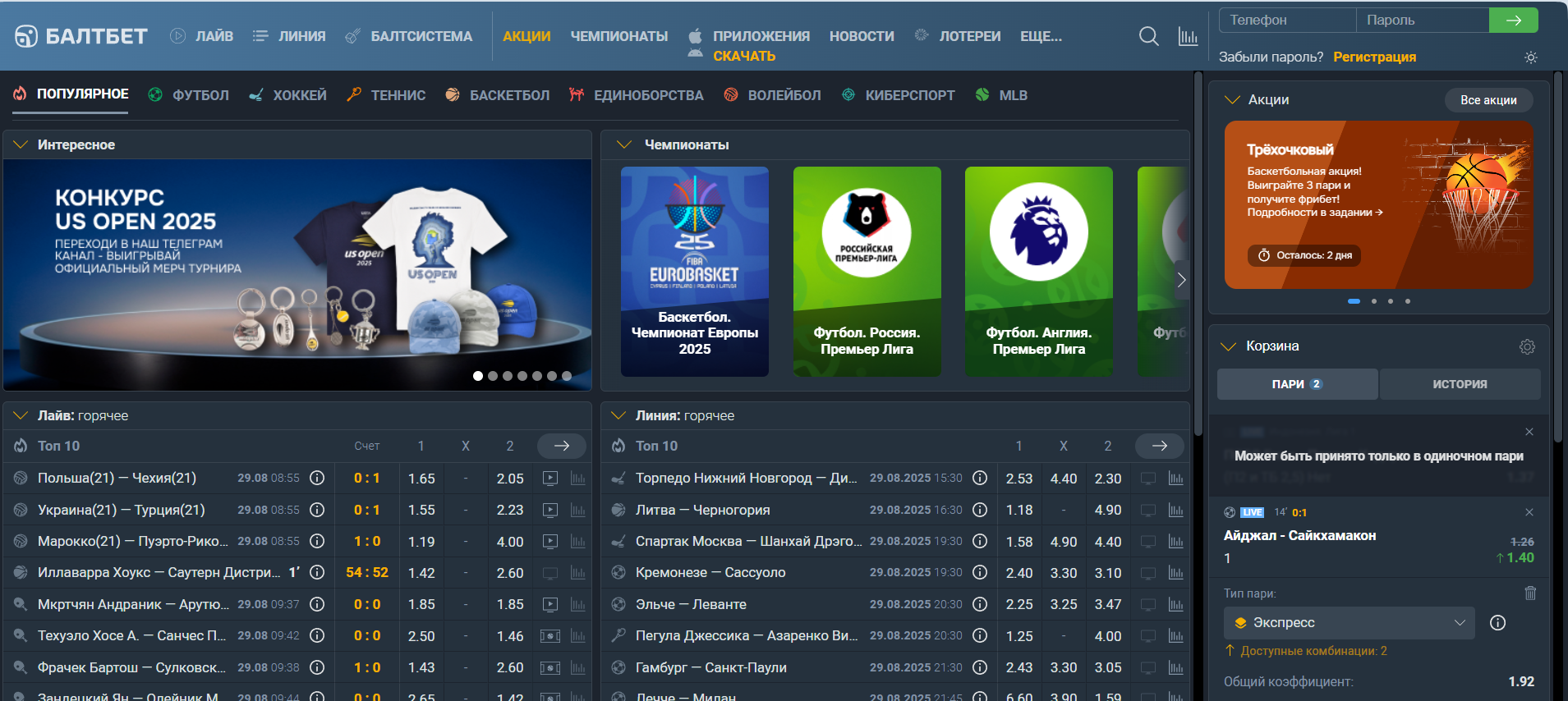This screenshot has height=701, width=1568.
Task: Open the ЕЩЕ... menu
Action: click(x=1041, y=36)
